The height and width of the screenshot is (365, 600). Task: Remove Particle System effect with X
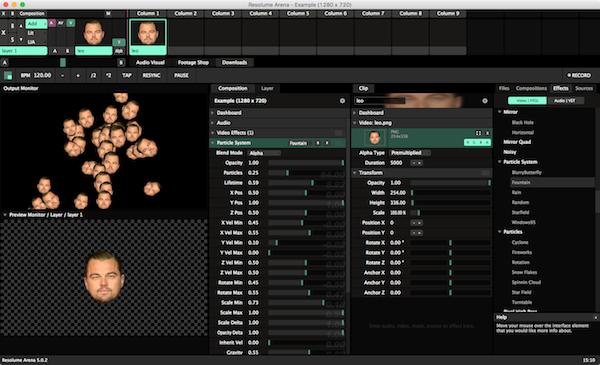click(x=327, y=143)
